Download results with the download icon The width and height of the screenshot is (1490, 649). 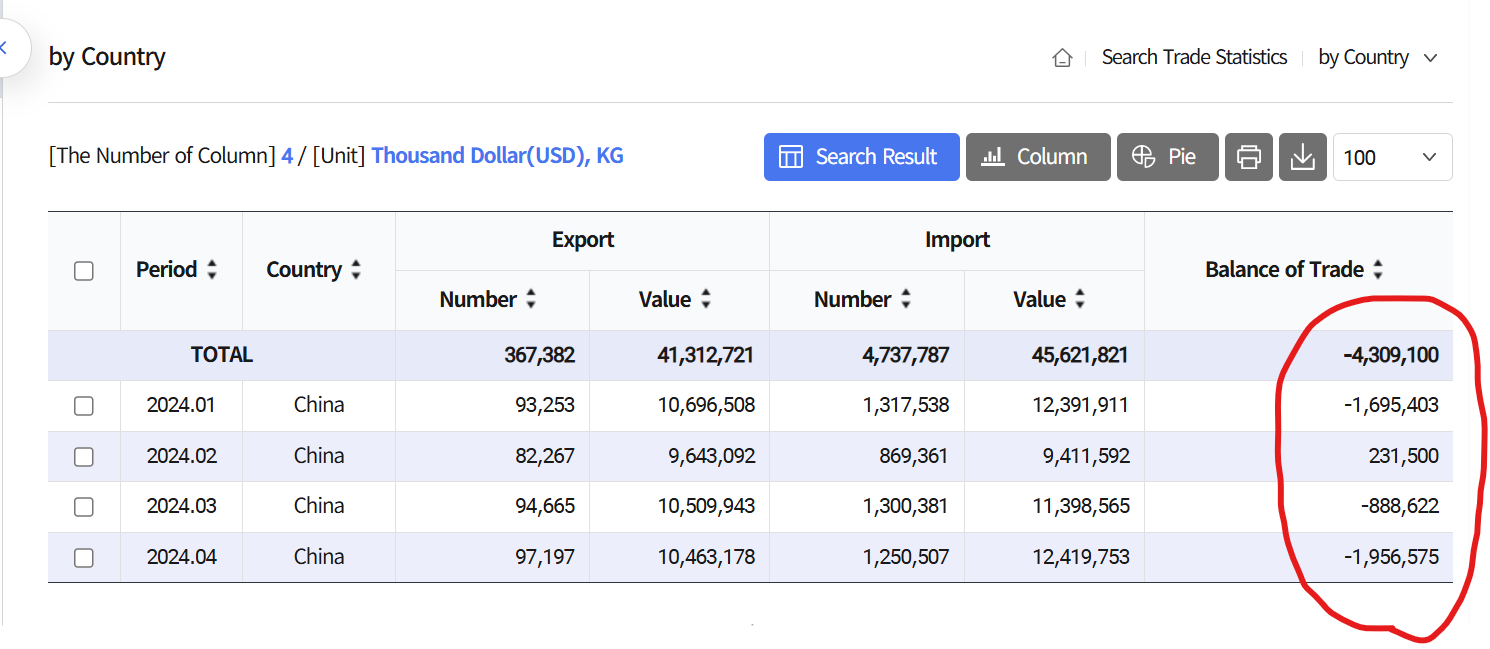click(1303, 157)
